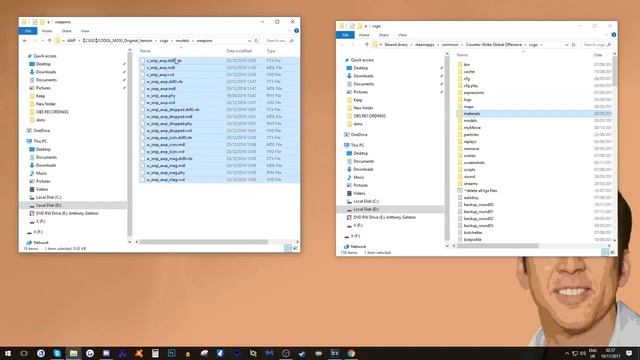
Task: Open recent locations dropdown in weapons window
Action: coord(42,41)
